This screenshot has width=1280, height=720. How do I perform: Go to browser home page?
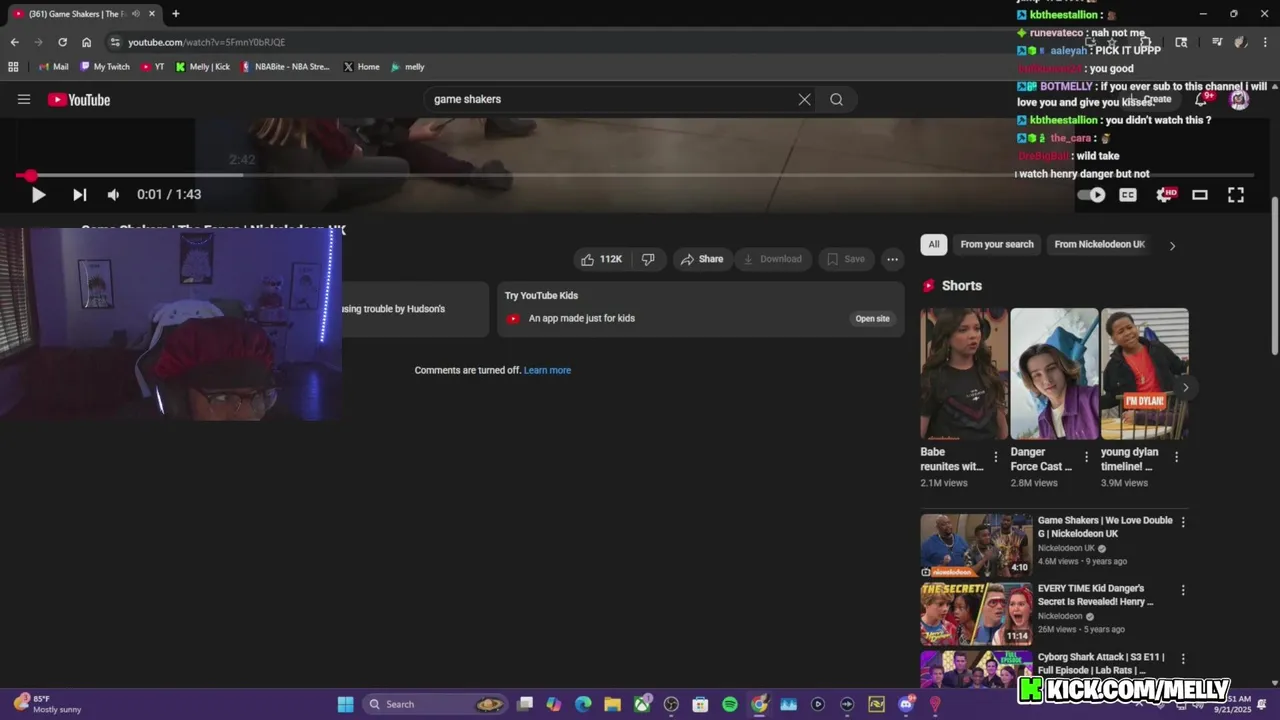tap(86, 42)
